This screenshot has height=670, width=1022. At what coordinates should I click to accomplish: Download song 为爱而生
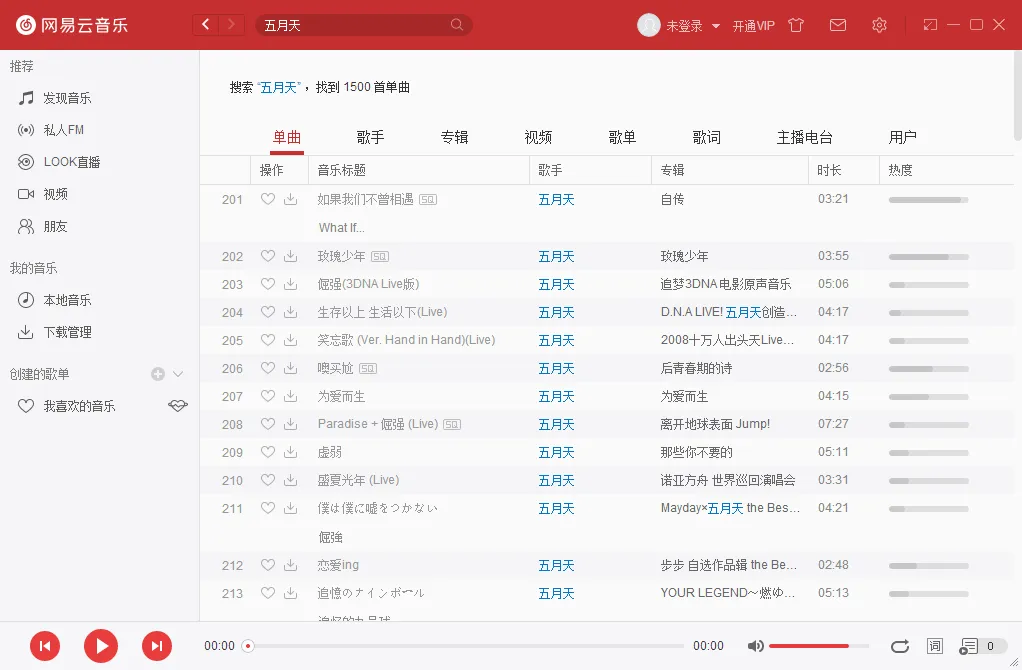[291, 396]
